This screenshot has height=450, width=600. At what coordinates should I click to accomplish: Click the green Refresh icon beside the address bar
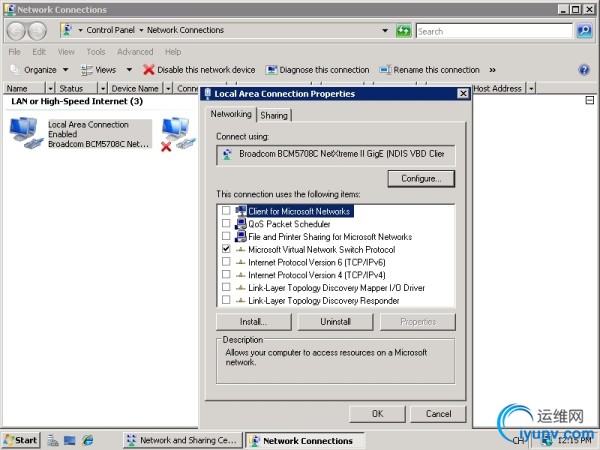point(403,31)
